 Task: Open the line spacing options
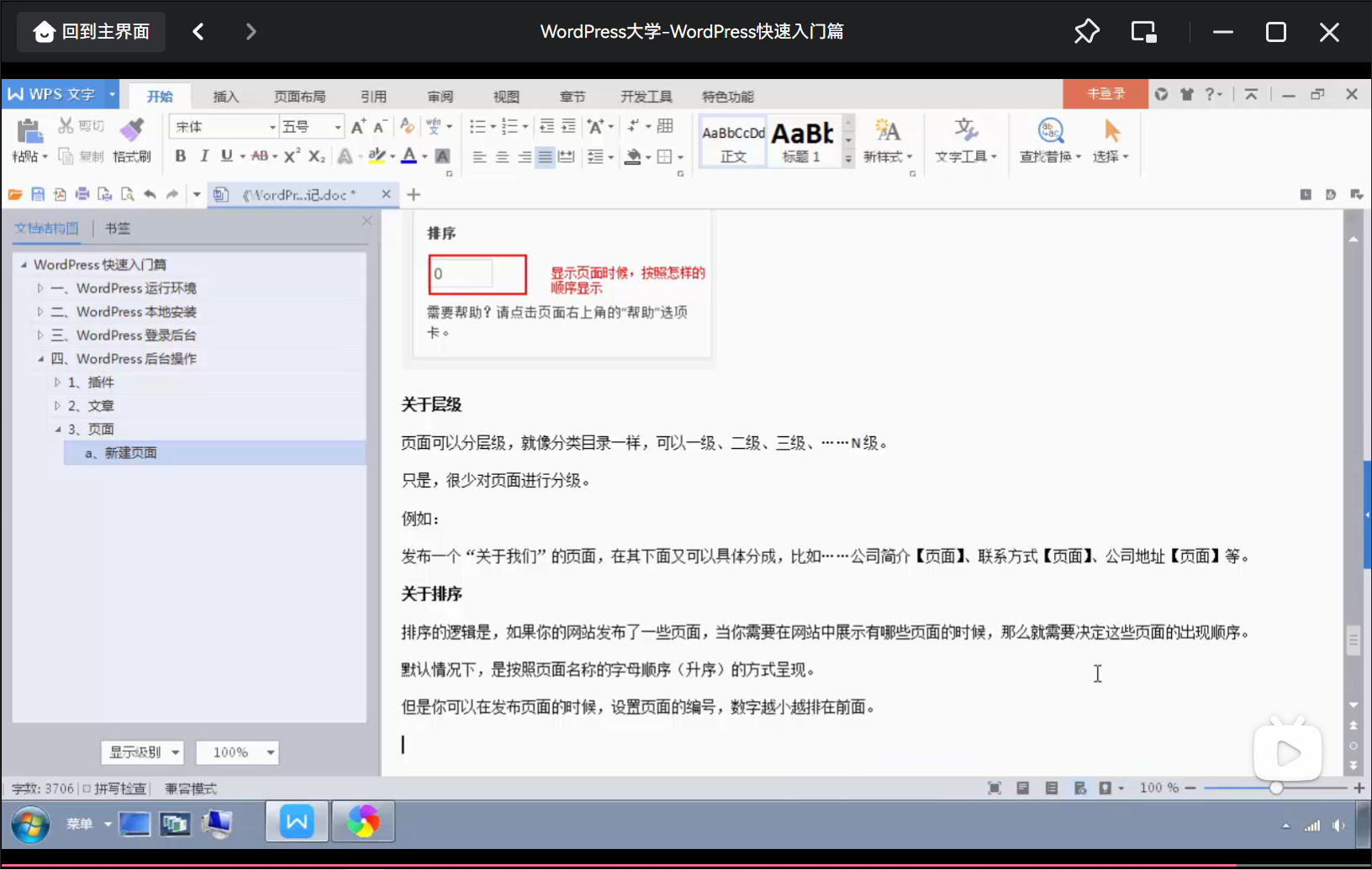(596, 156)
